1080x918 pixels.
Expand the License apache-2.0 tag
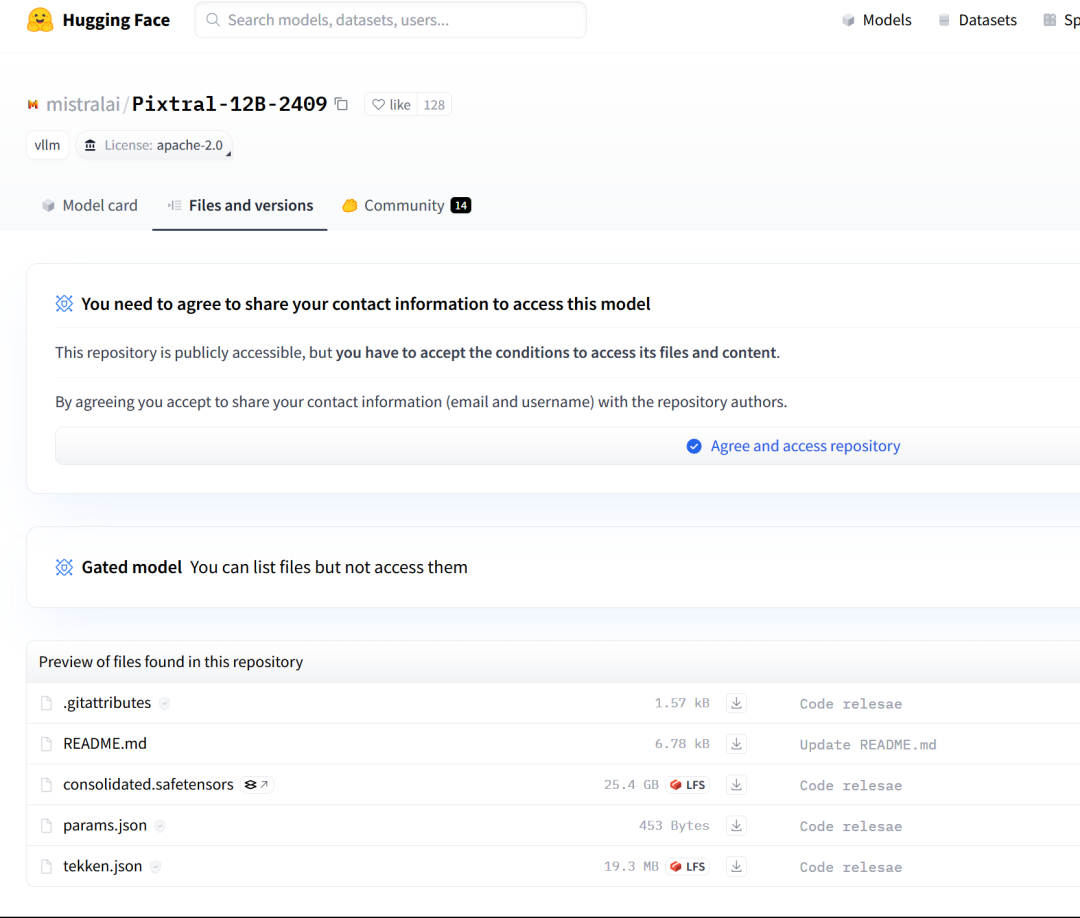154,145
